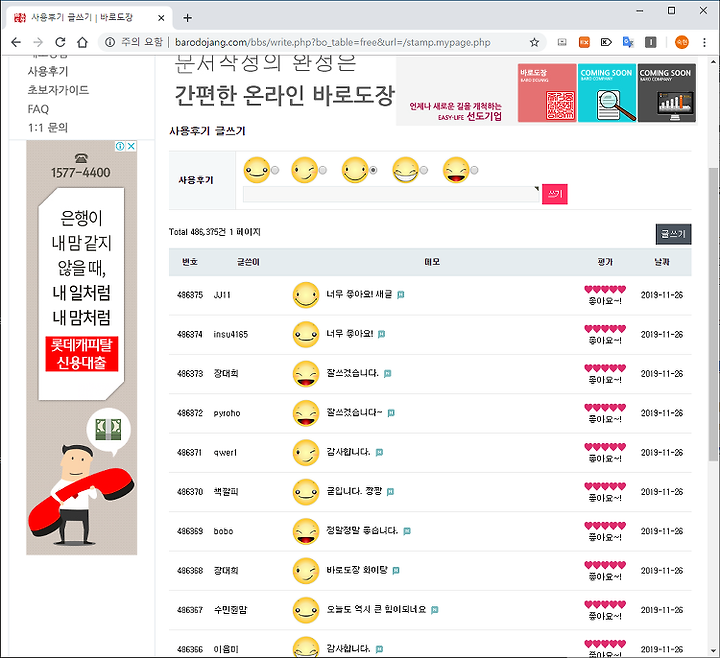Click post number 486375
This screenshot has width=720, height=658.
[x=190, y=295]
